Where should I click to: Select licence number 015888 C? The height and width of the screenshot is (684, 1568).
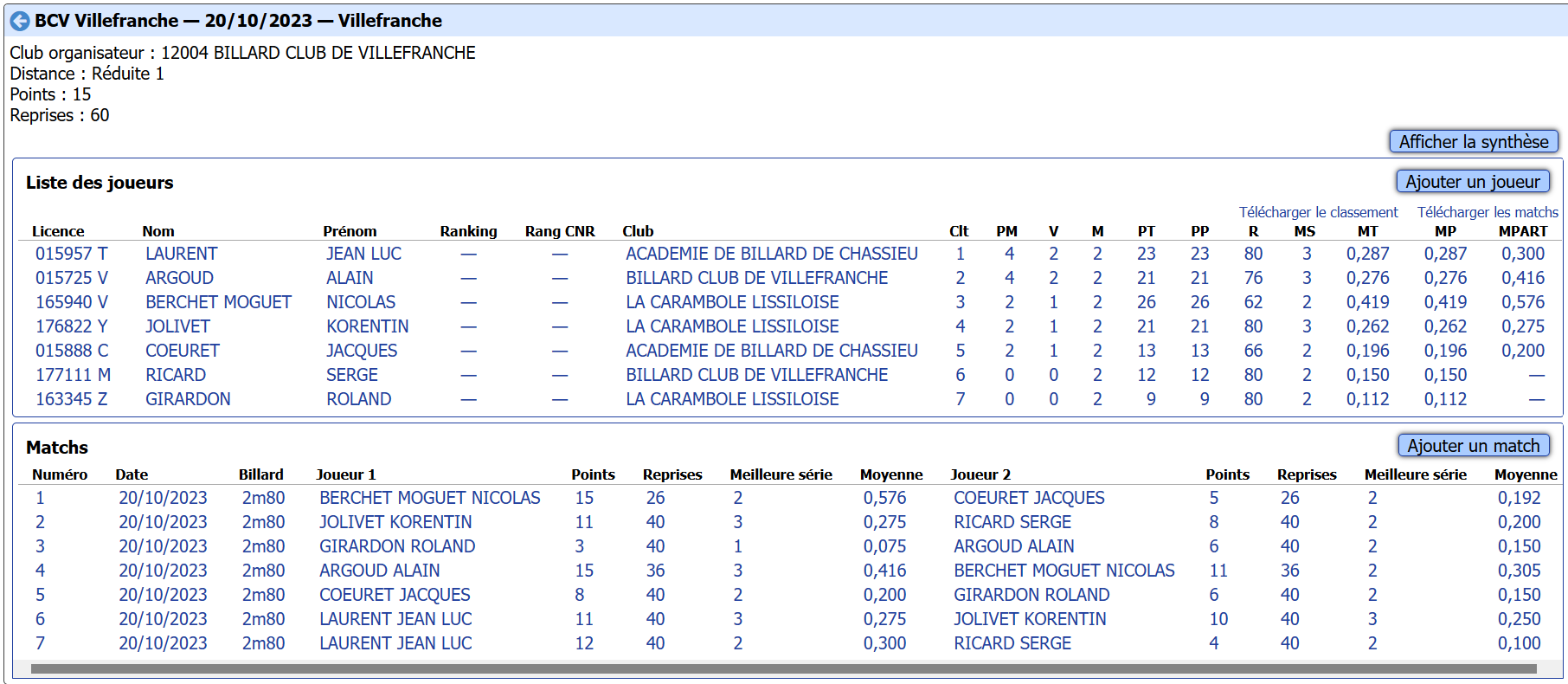pos(72,351)
